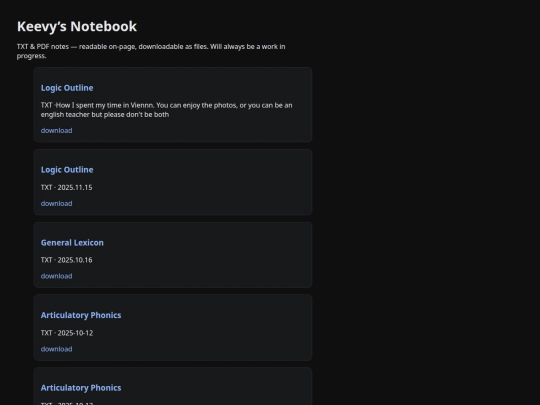Download the Articulatory Phonics note dated 2025-10-12
The image size is (540, 405).
click(56, 349)
